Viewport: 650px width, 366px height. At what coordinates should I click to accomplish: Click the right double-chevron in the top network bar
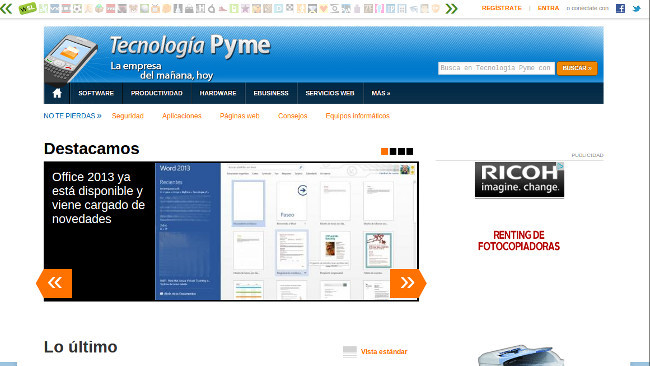pos(451,8)
